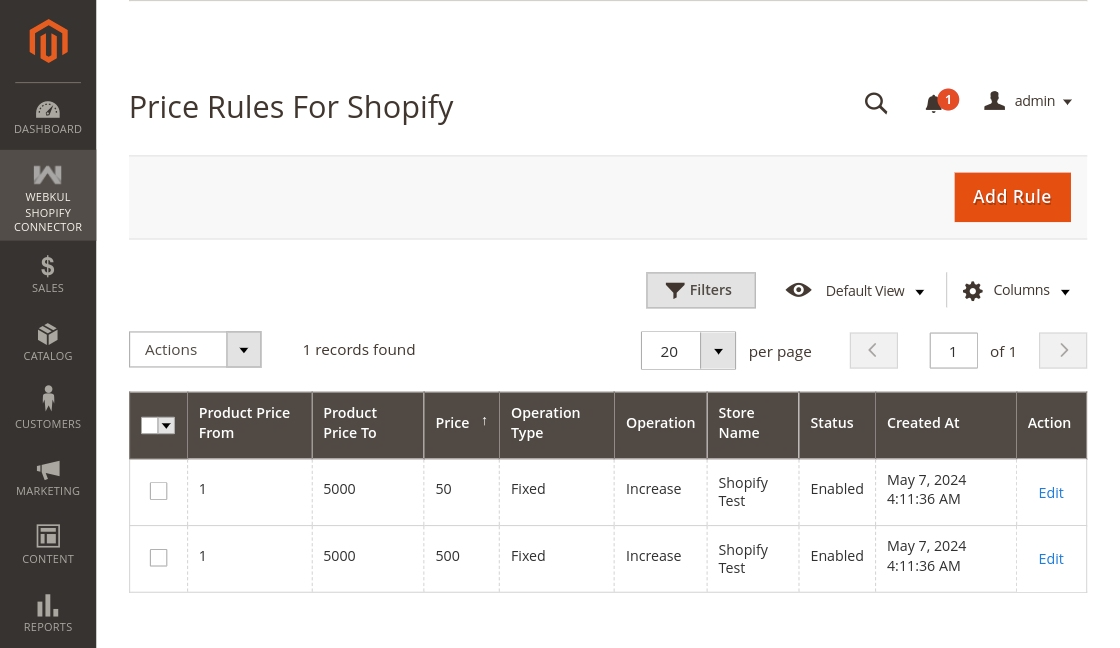Open the Catalog menu
The height and width of the screenshot is (648, 1120).
click(48, 342)
